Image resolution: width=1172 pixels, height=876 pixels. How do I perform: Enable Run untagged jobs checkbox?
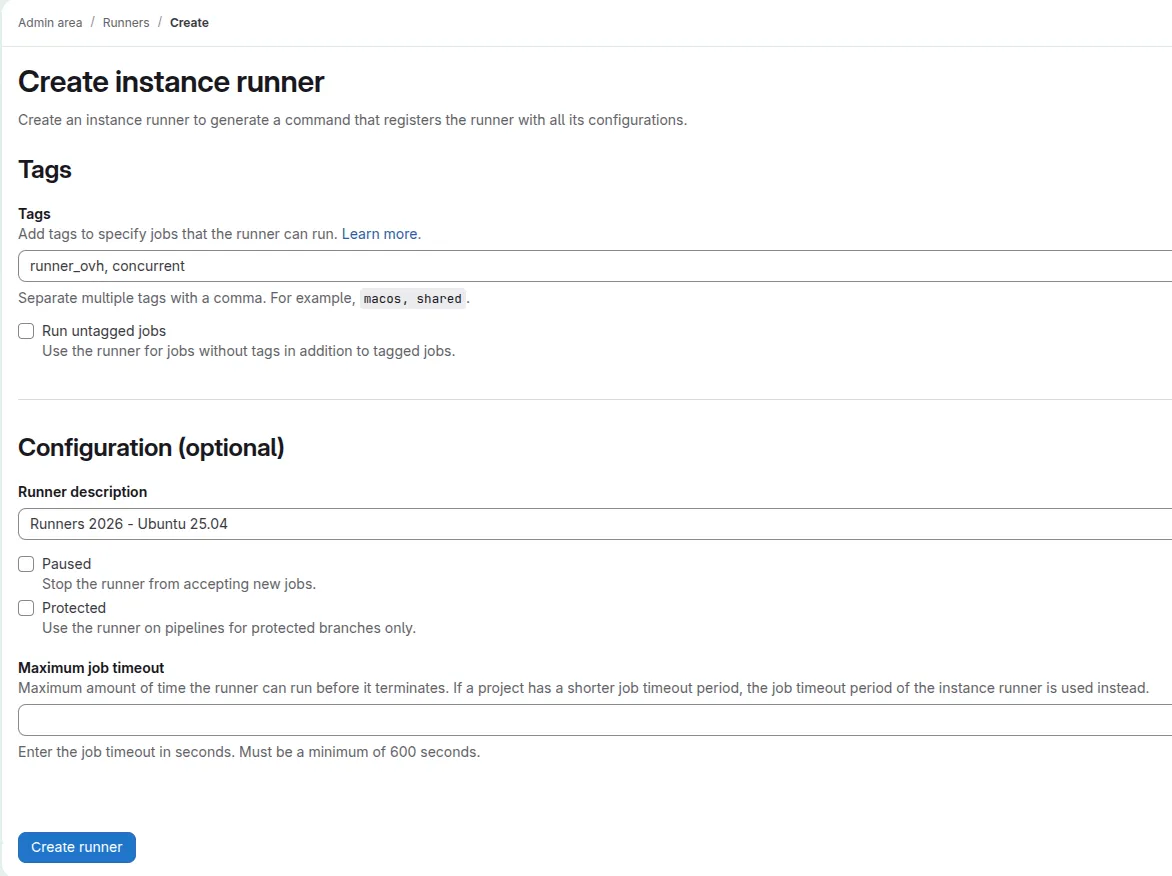click(x=26, y=331)
